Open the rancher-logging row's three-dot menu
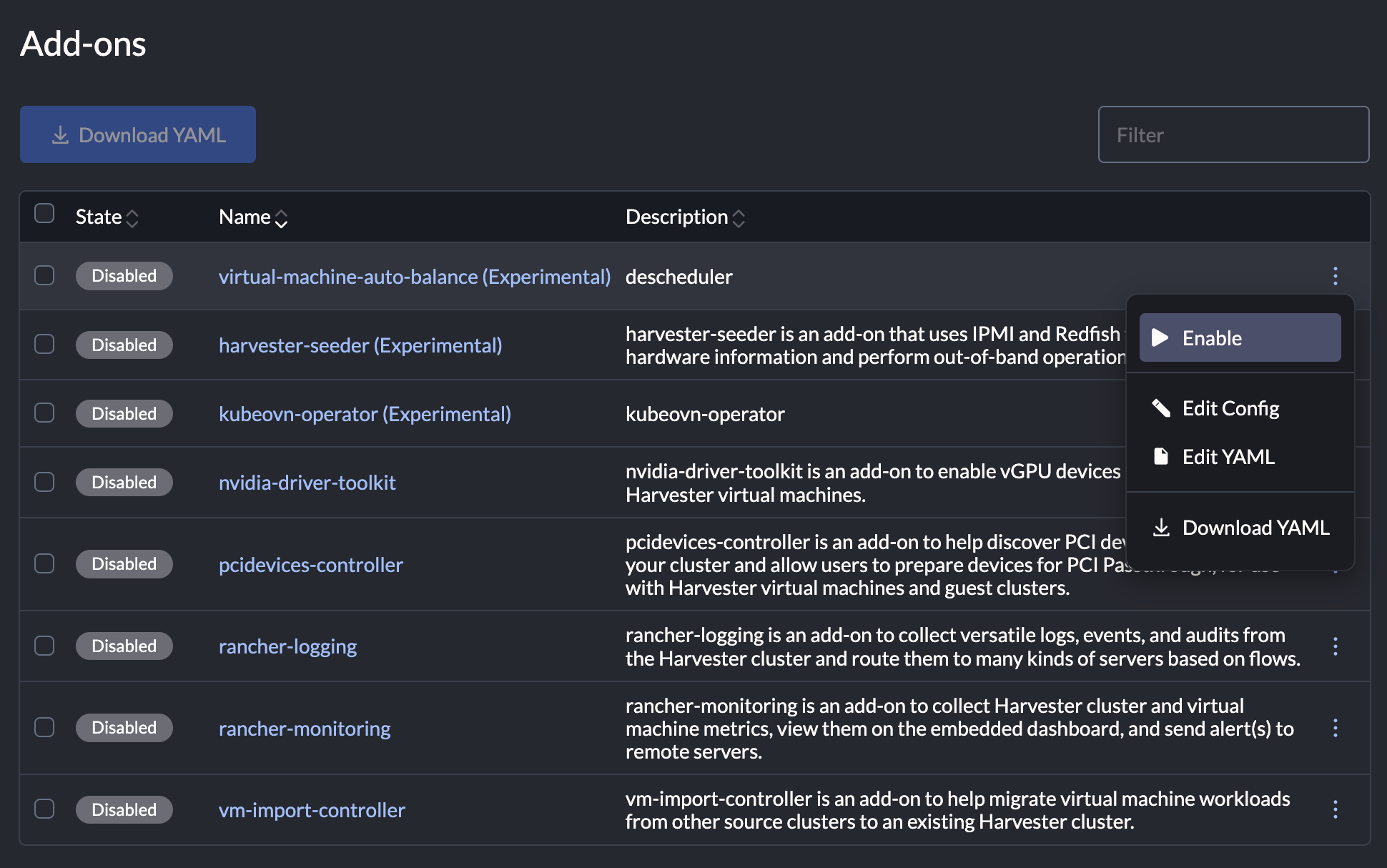 [x=1335, y=646]
